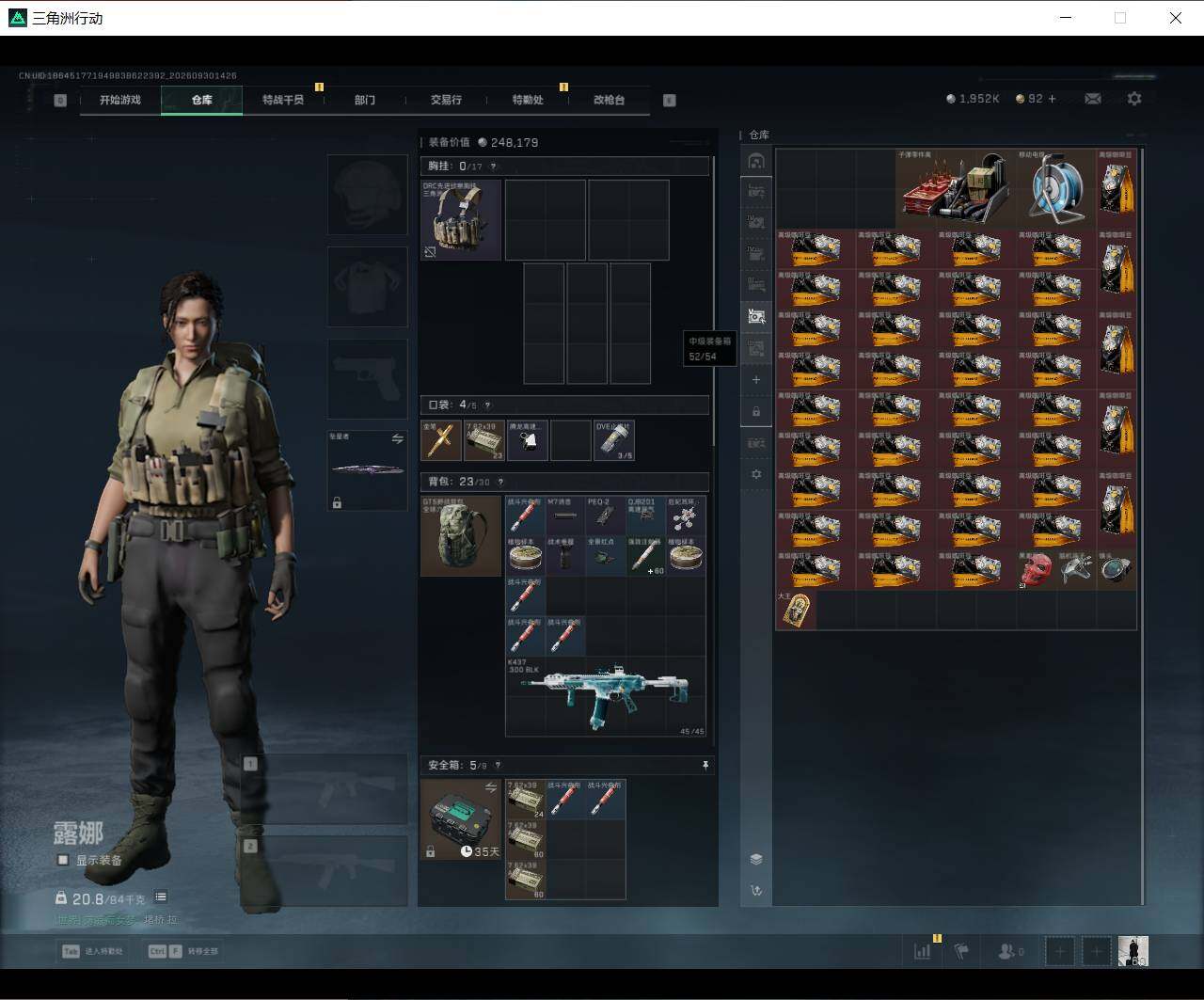Open the 部门 tab
This screenshot has height=1000, width=1204.
pos(365,100)
